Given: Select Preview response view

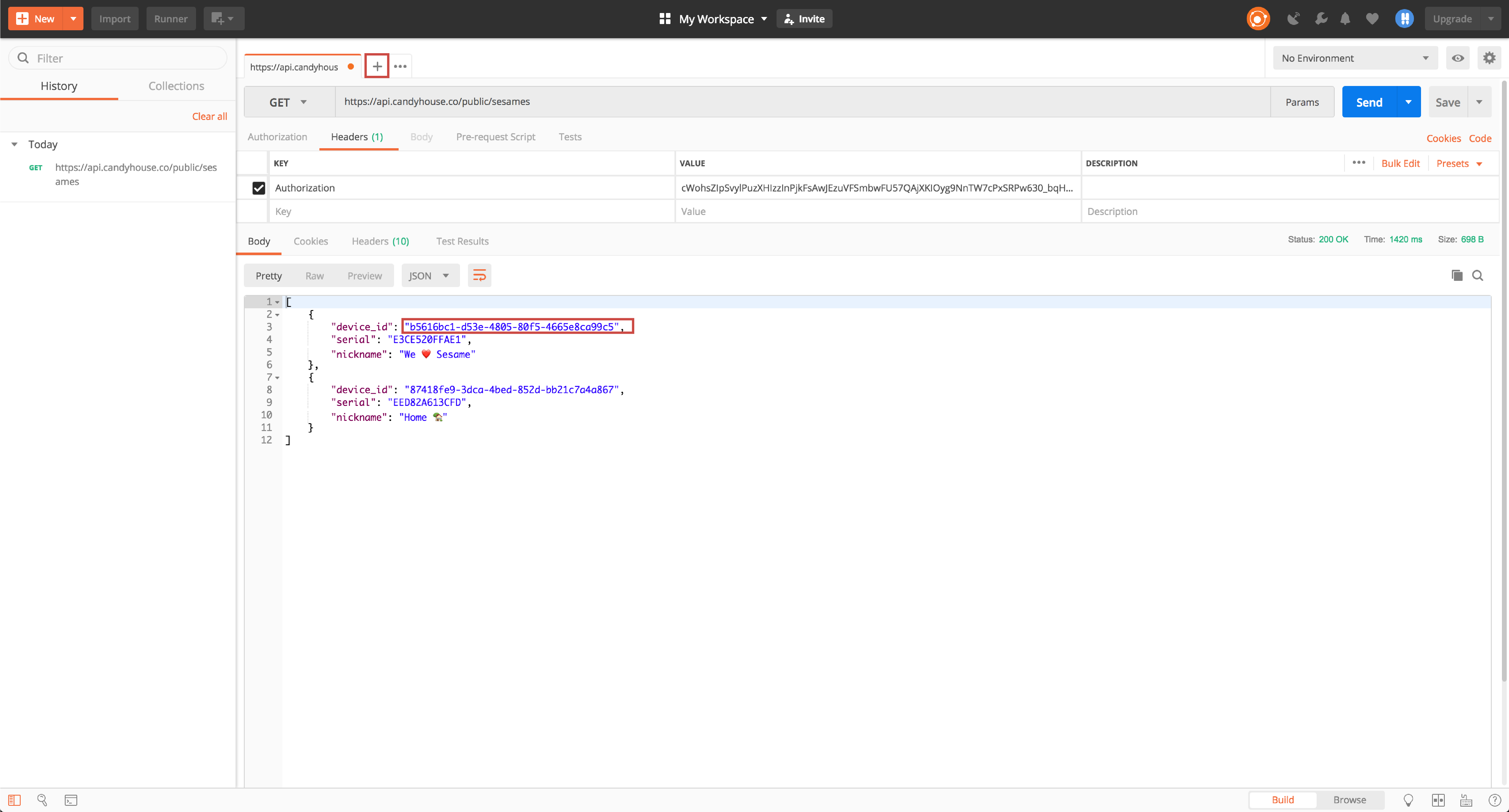Looking at the screenshot, I should point(364,276).
